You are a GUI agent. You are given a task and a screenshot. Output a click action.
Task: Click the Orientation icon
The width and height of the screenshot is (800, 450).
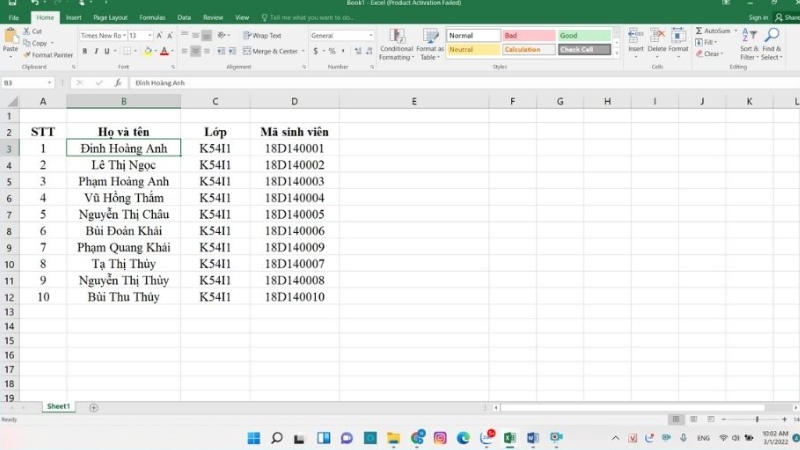tap(221, 35)
